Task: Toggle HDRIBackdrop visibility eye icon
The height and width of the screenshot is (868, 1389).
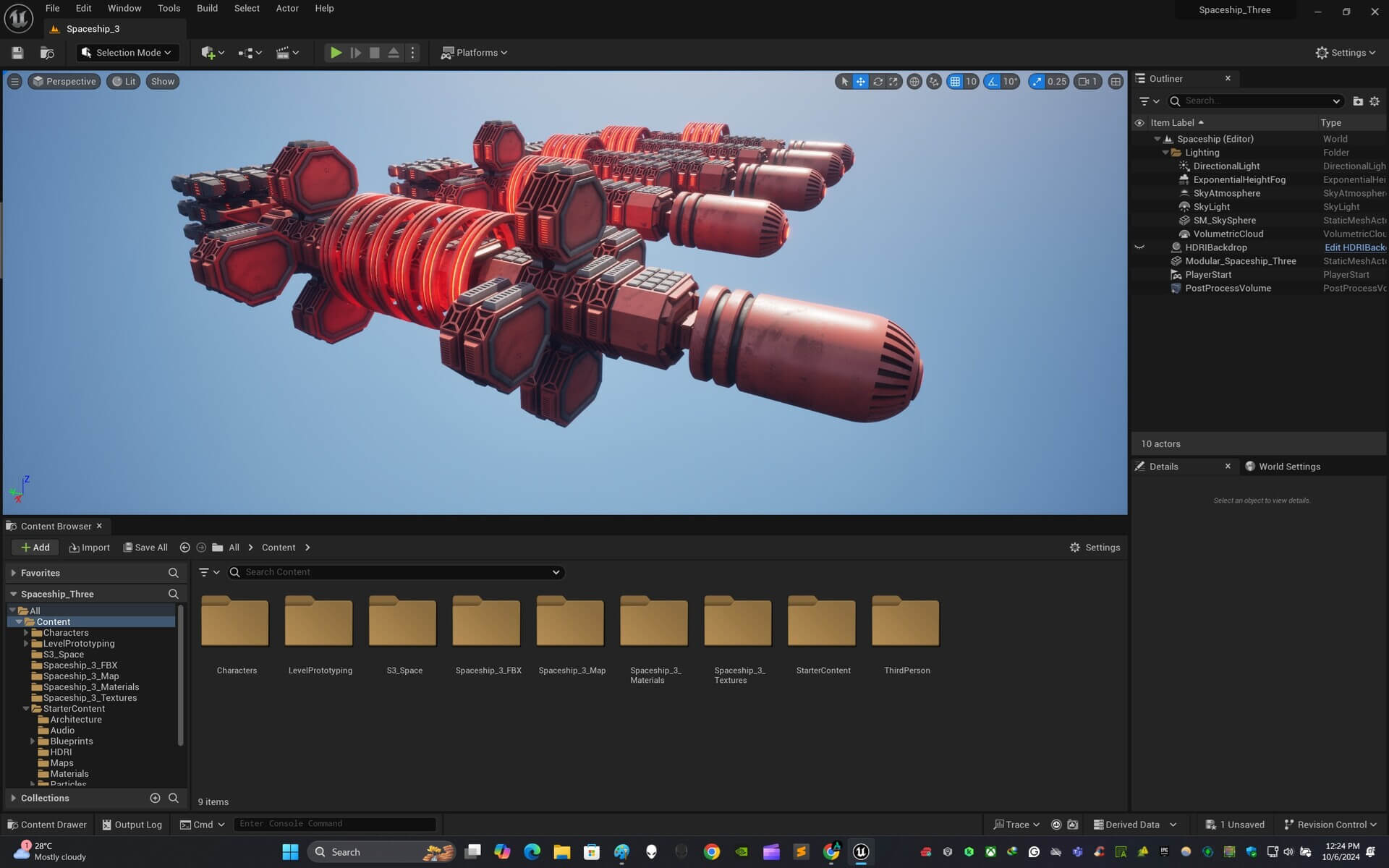Action: (1139, 247)
